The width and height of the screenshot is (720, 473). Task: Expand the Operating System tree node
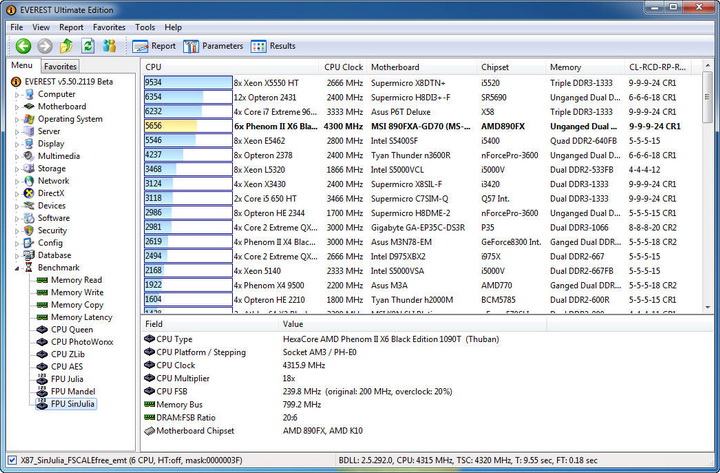point(17,119)
